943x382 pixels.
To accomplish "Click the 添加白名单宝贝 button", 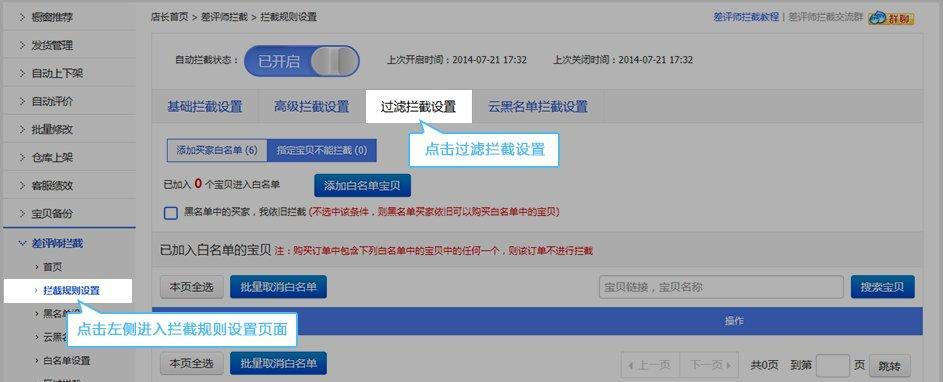I will 362,186.
